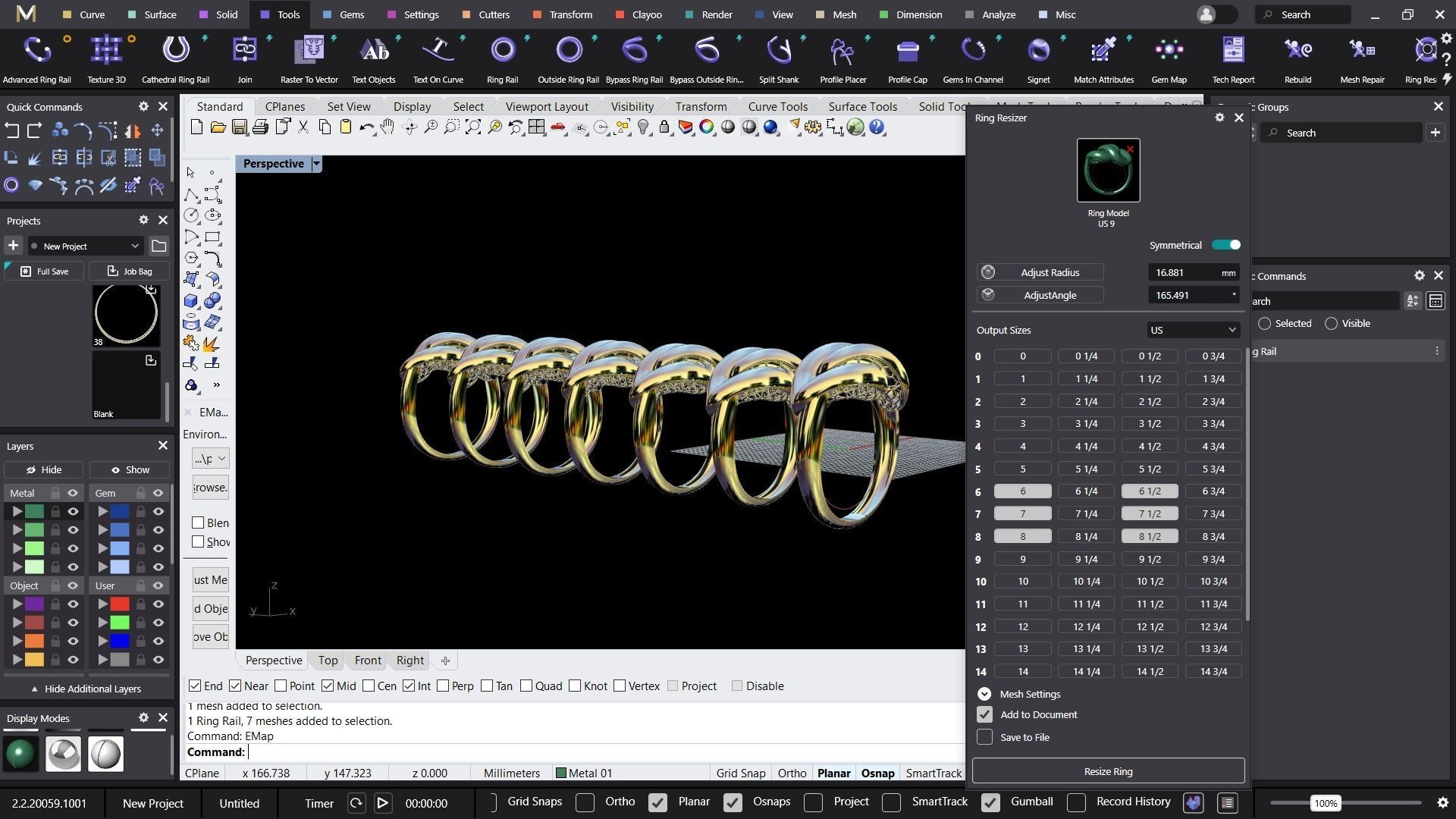Expand Mesh Settings section
The height and width of the screenshot is (819, 1456).
(984, 695)
